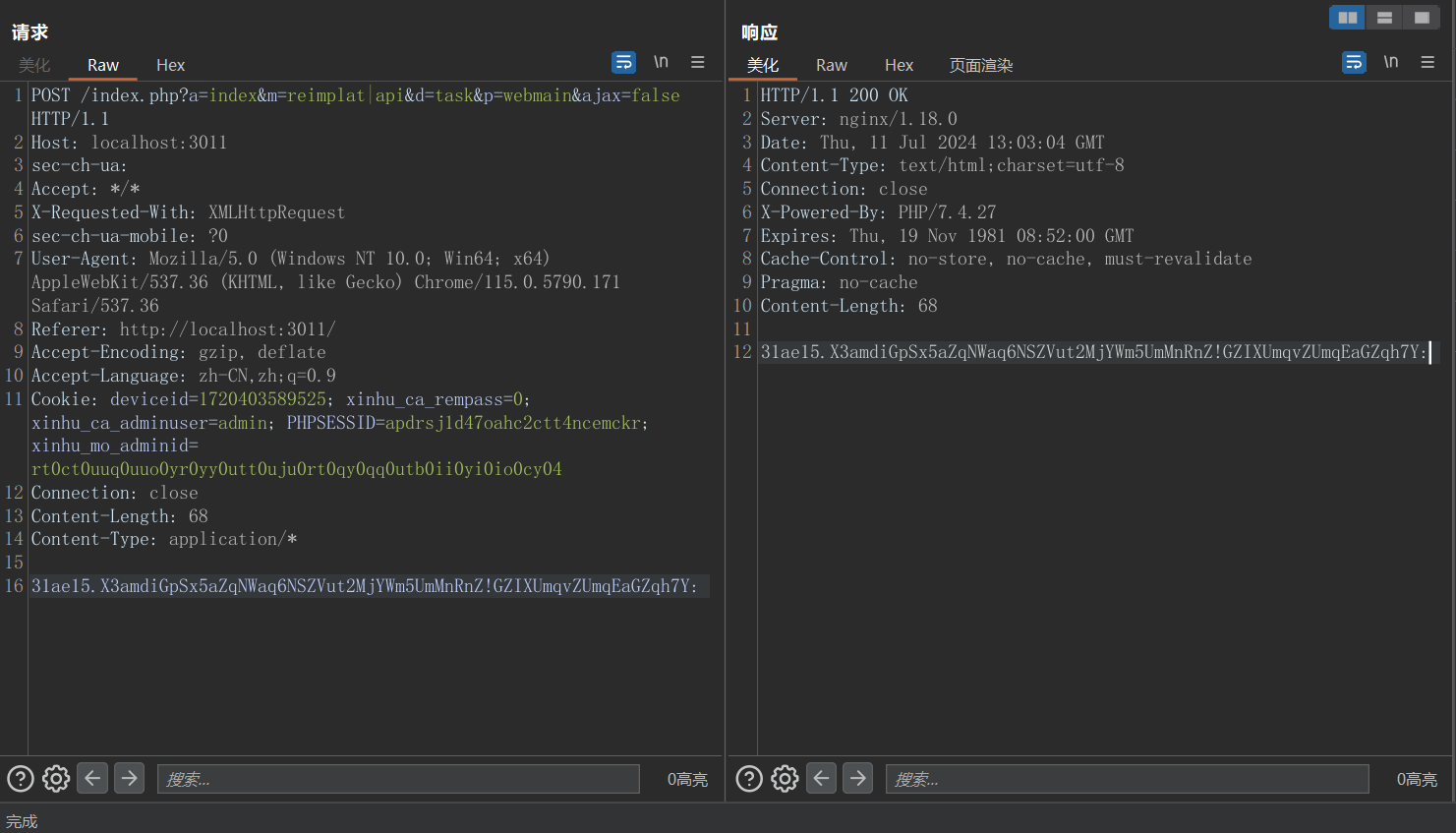
Task: Click the HTTP/1.1 200 OK status line
Action: (x=834, y=95)
